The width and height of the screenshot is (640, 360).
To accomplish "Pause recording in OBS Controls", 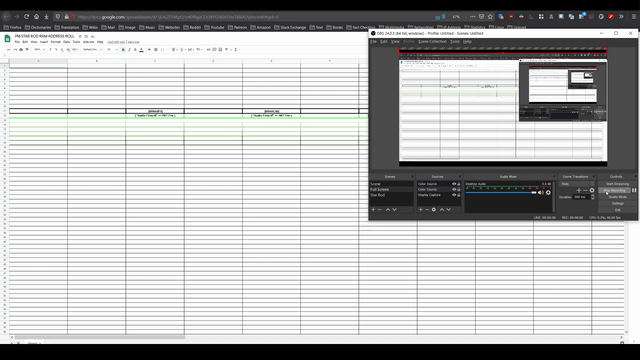I will pos(634,190).
